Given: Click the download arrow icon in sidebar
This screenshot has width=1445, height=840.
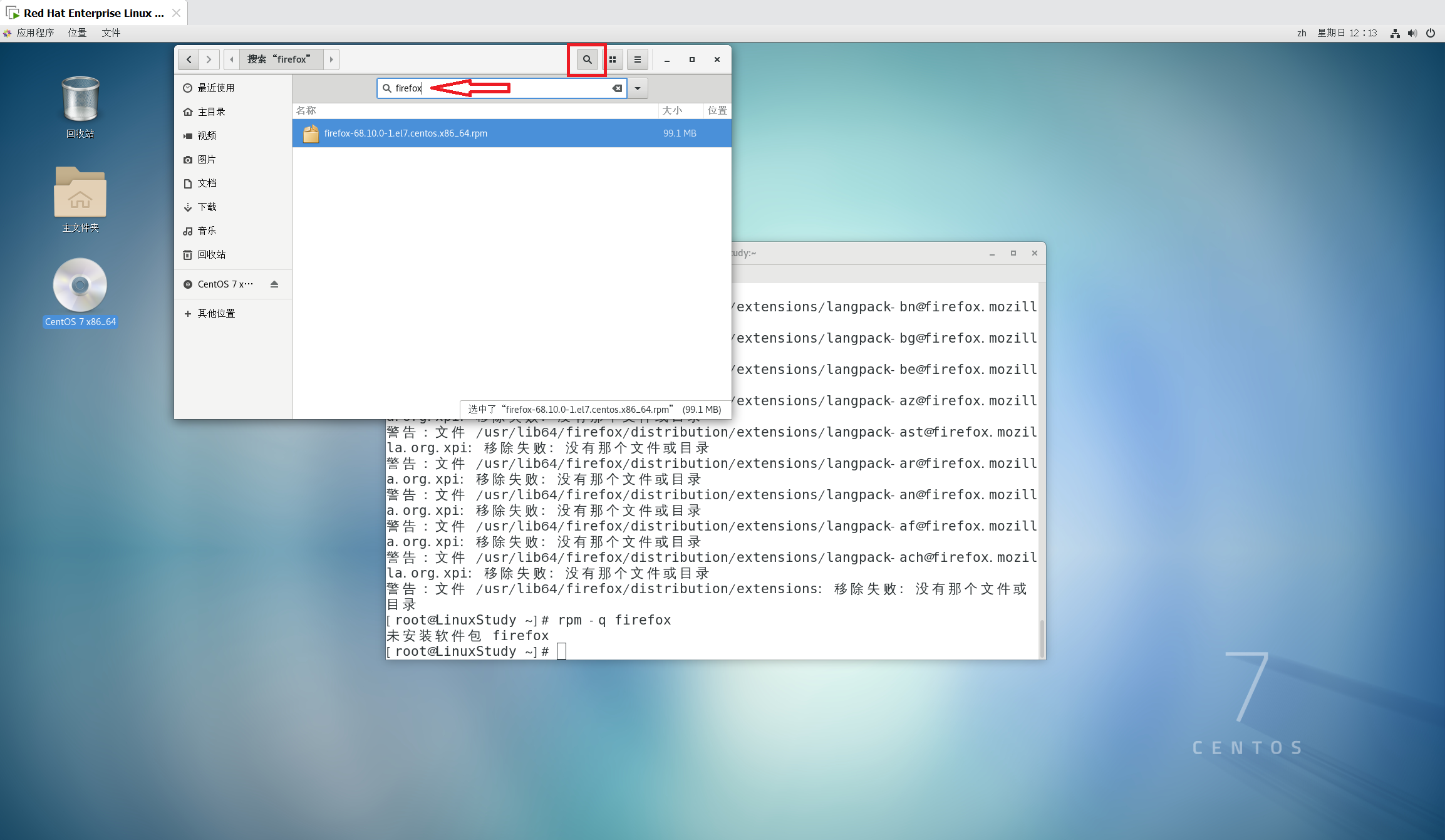Looking at the screenshot, I should 187,207.
